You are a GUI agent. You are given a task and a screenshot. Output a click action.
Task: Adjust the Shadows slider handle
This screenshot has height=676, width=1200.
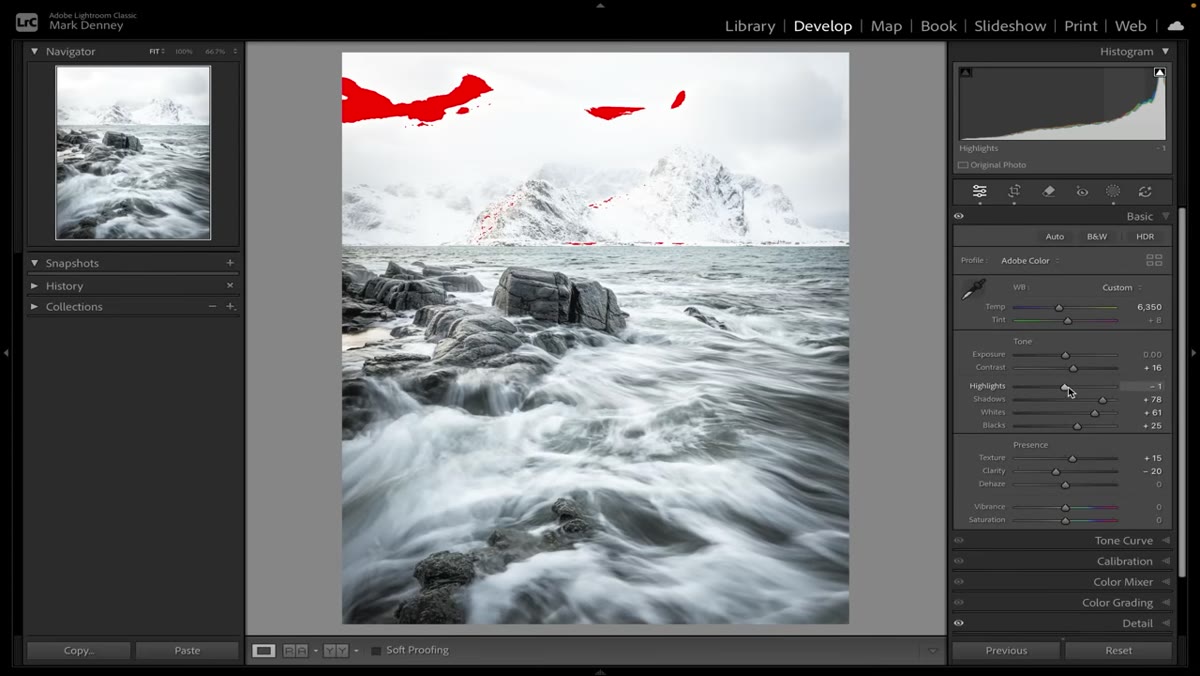(1103, 400)
